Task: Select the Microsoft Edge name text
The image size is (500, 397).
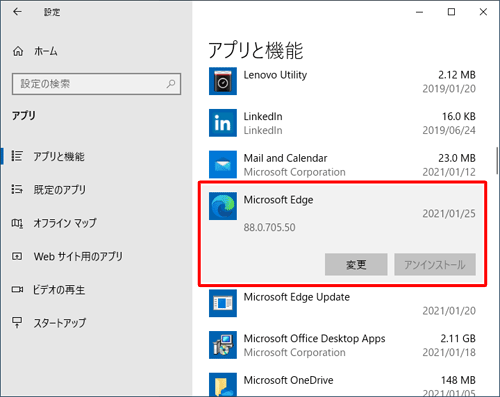Action: coord(278,200)
